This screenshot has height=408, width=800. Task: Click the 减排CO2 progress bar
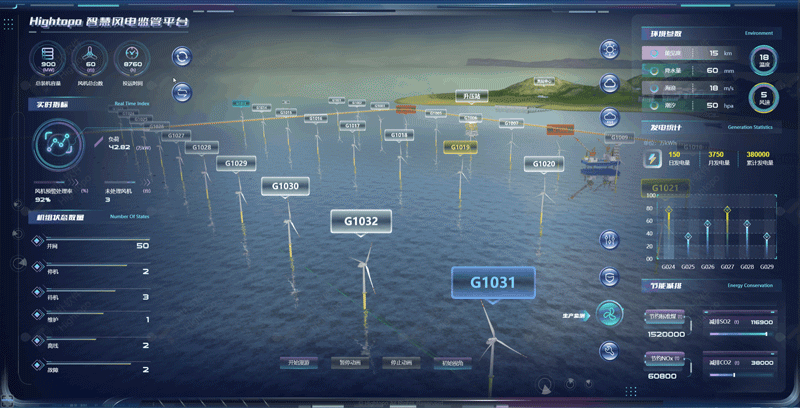(739, 375)
